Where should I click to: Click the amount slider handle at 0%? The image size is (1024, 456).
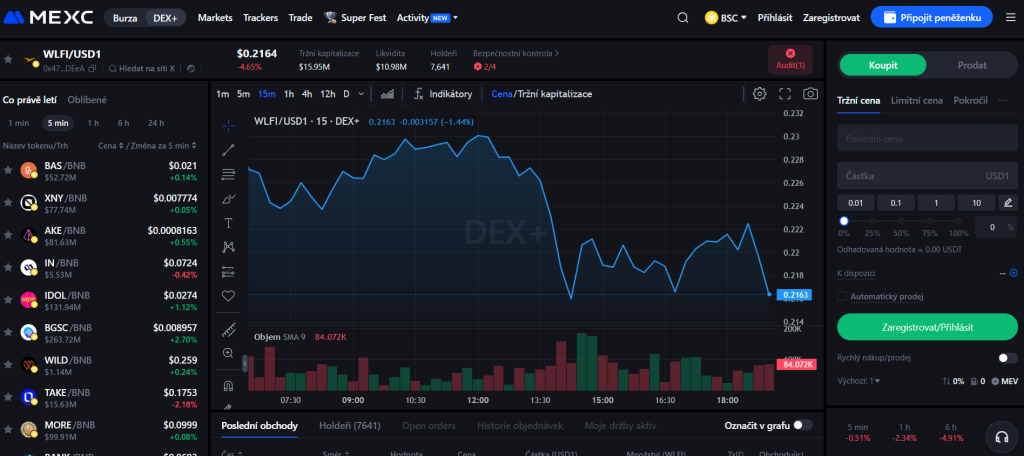(x=844, y=221)
